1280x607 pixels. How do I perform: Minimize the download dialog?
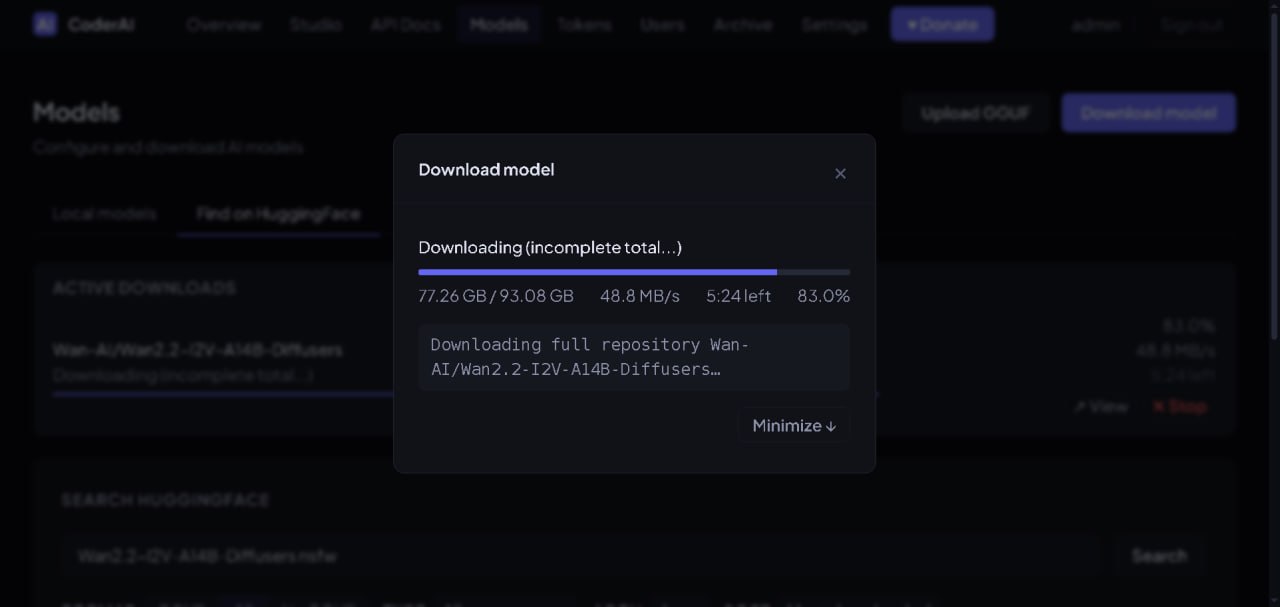pyautogui.click(x=794, y=425)
